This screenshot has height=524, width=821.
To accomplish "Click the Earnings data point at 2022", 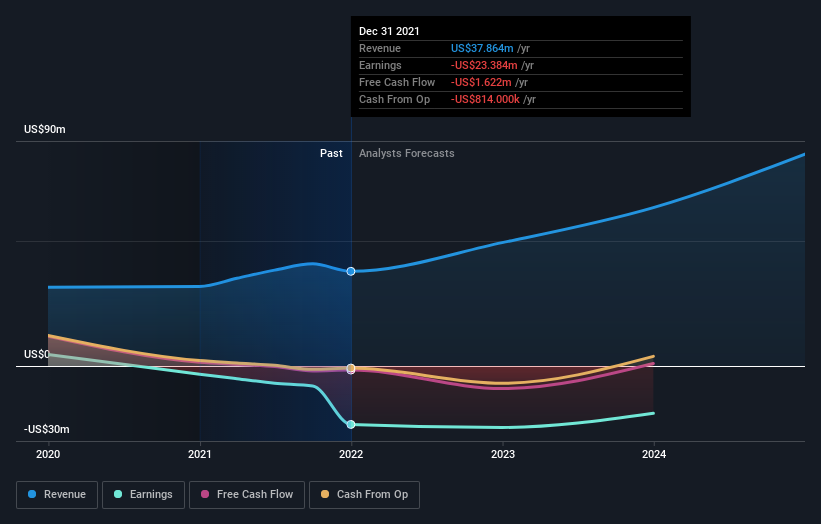I will [351, 425].
